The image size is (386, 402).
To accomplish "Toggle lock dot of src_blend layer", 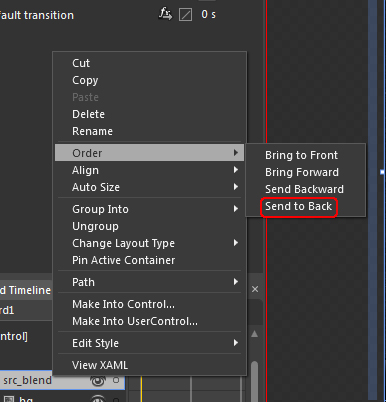I will 116,380.
